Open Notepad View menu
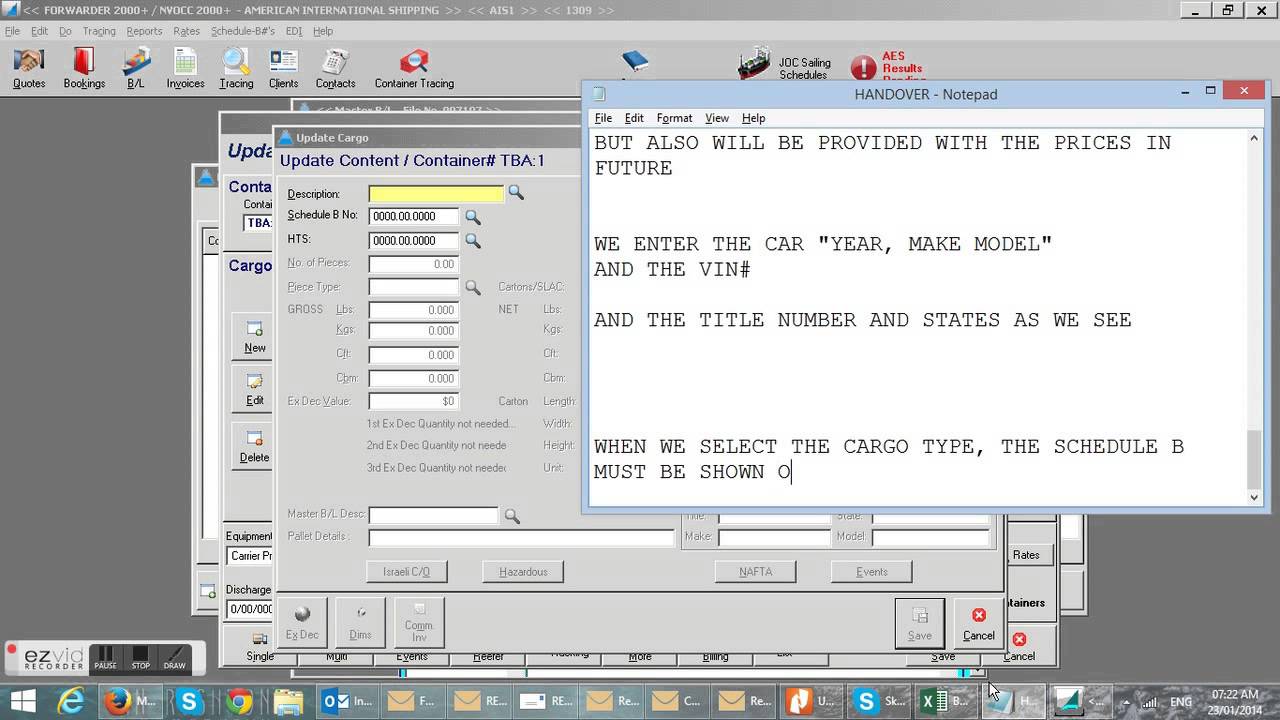The height and width of the screenshot is (720, 1280). (x=717, y=118)
